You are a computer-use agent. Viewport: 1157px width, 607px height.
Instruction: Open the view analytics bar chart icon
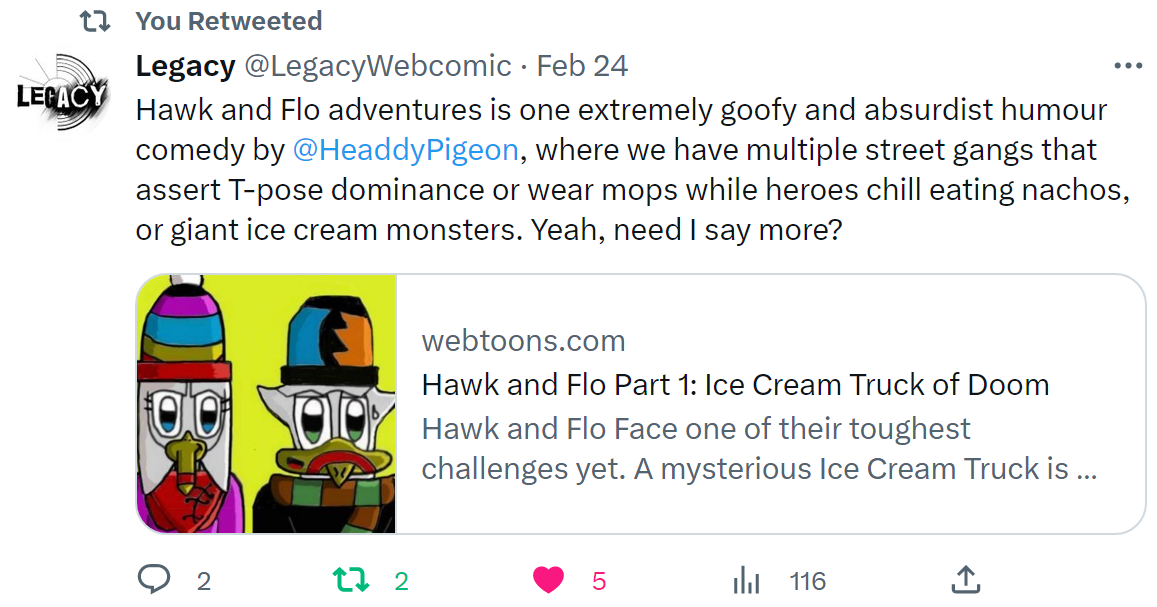[x=746, y=580]
